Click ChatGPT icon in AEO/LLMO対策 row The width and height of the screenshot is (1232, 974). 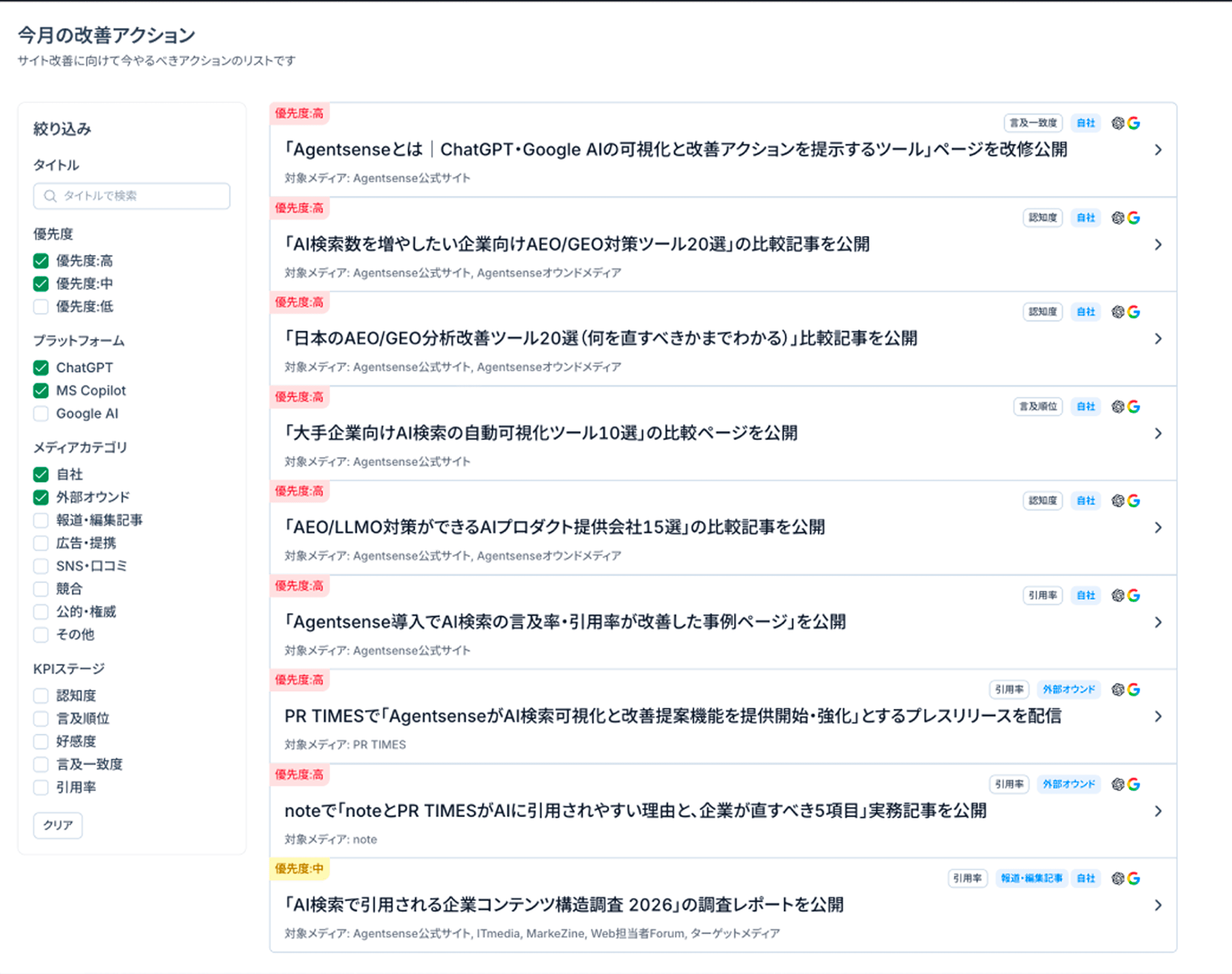tap(1118, 501)
